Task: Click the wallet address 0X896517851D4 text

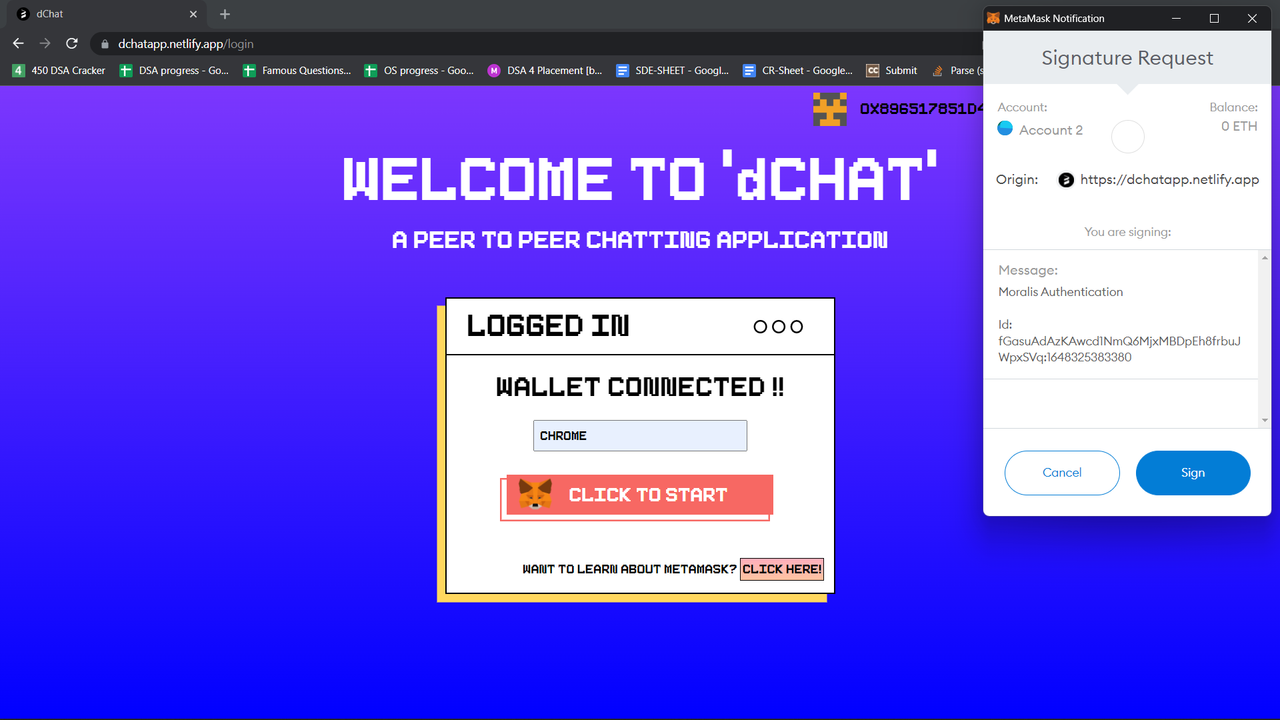Action: [x=921, y=108]
